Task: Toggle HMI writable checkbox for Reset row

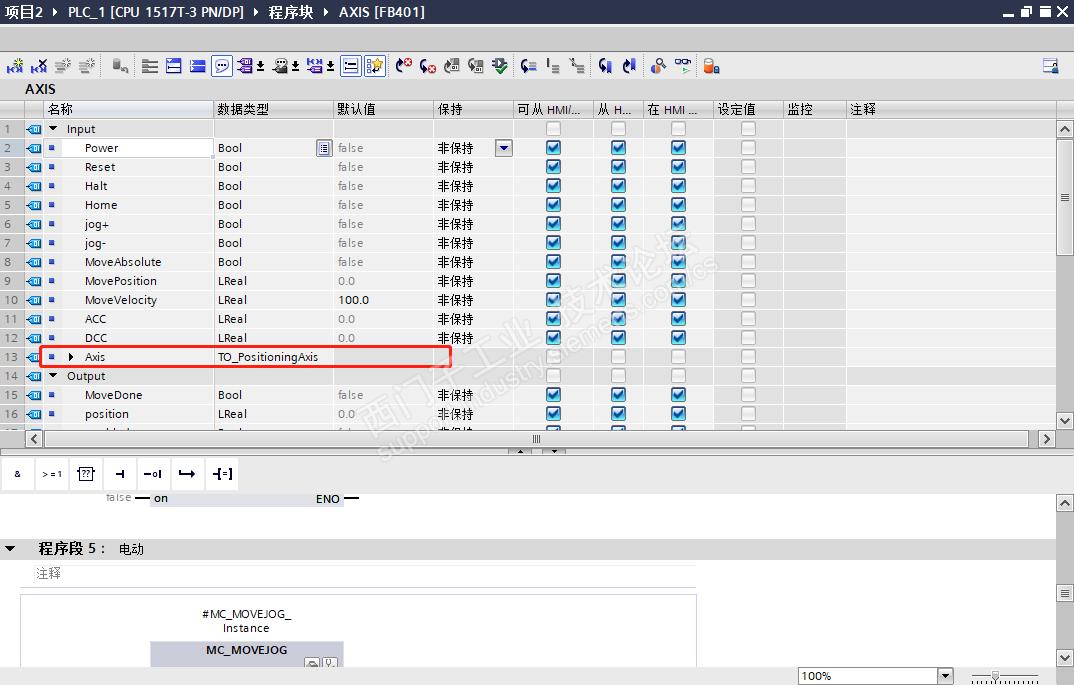Action: click(x=619, y=167)
